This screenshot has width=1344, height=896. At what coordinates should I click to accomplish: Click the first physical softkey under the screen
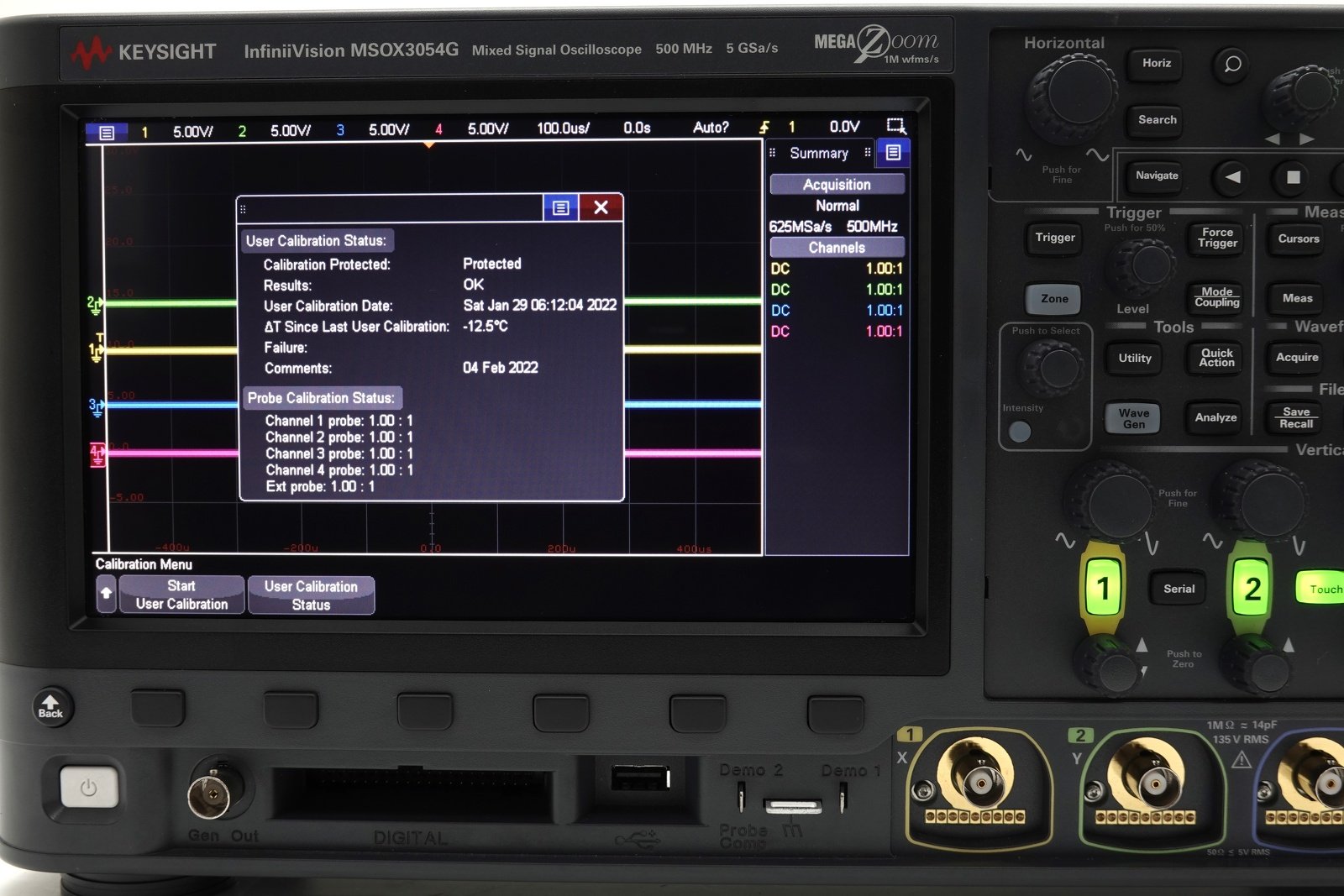[x=158, y=709]
